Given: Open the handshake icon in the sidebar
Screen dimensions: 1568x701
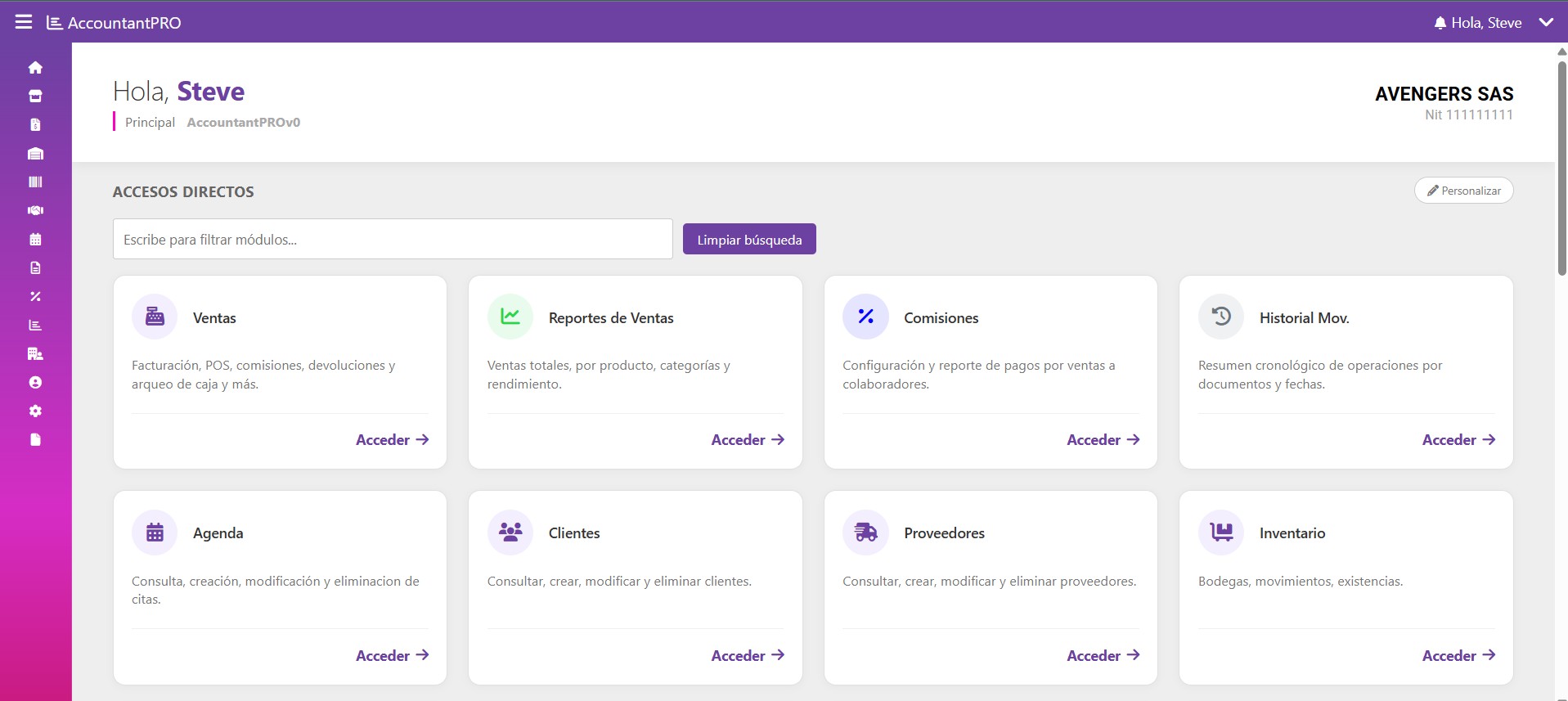Looking at the screenshot, I should pyautogui.click(x=35, y=210).
